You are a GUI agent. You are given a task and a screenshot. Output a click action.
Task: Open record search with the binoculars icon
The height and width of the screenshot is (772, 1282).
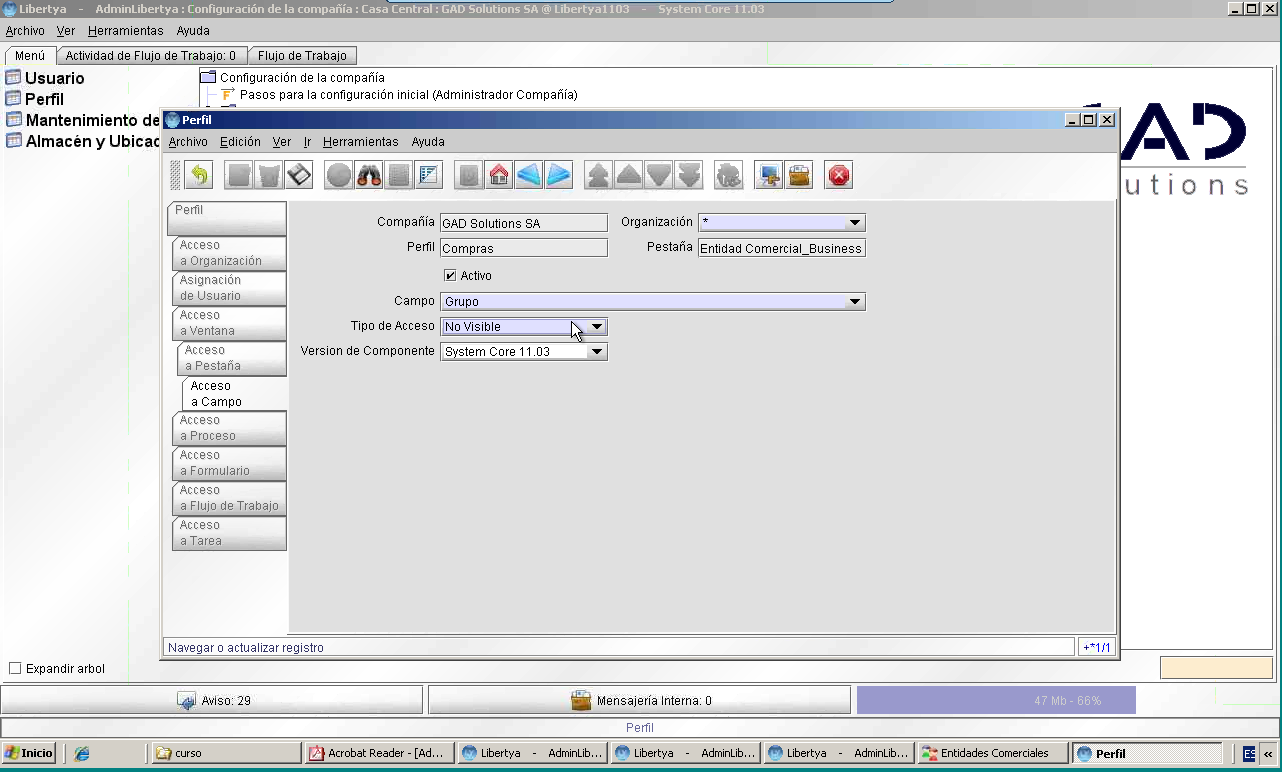click(x=370, y=176)
